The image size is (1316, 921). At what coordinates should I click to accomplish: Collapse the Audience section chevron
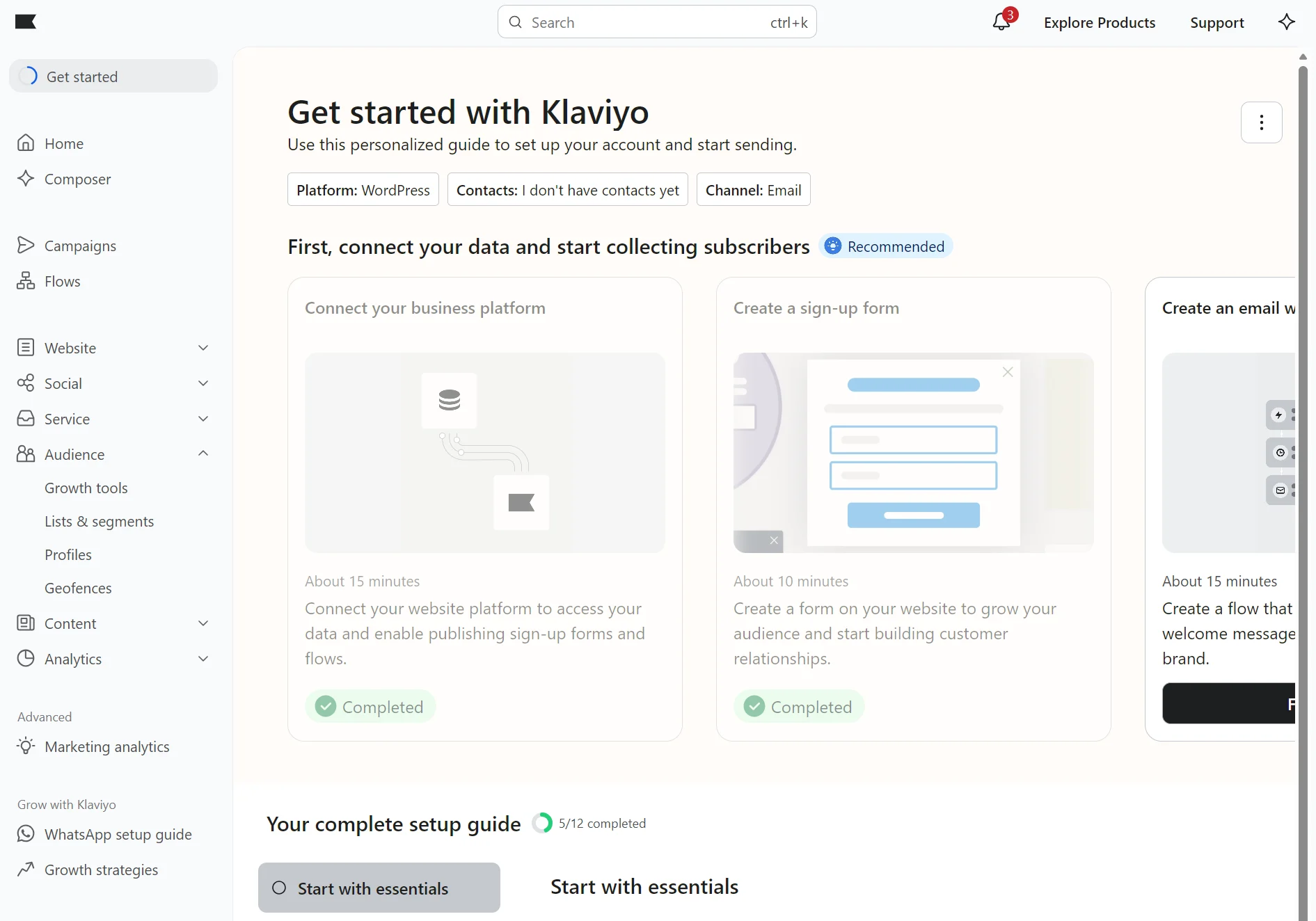point(203,454)
